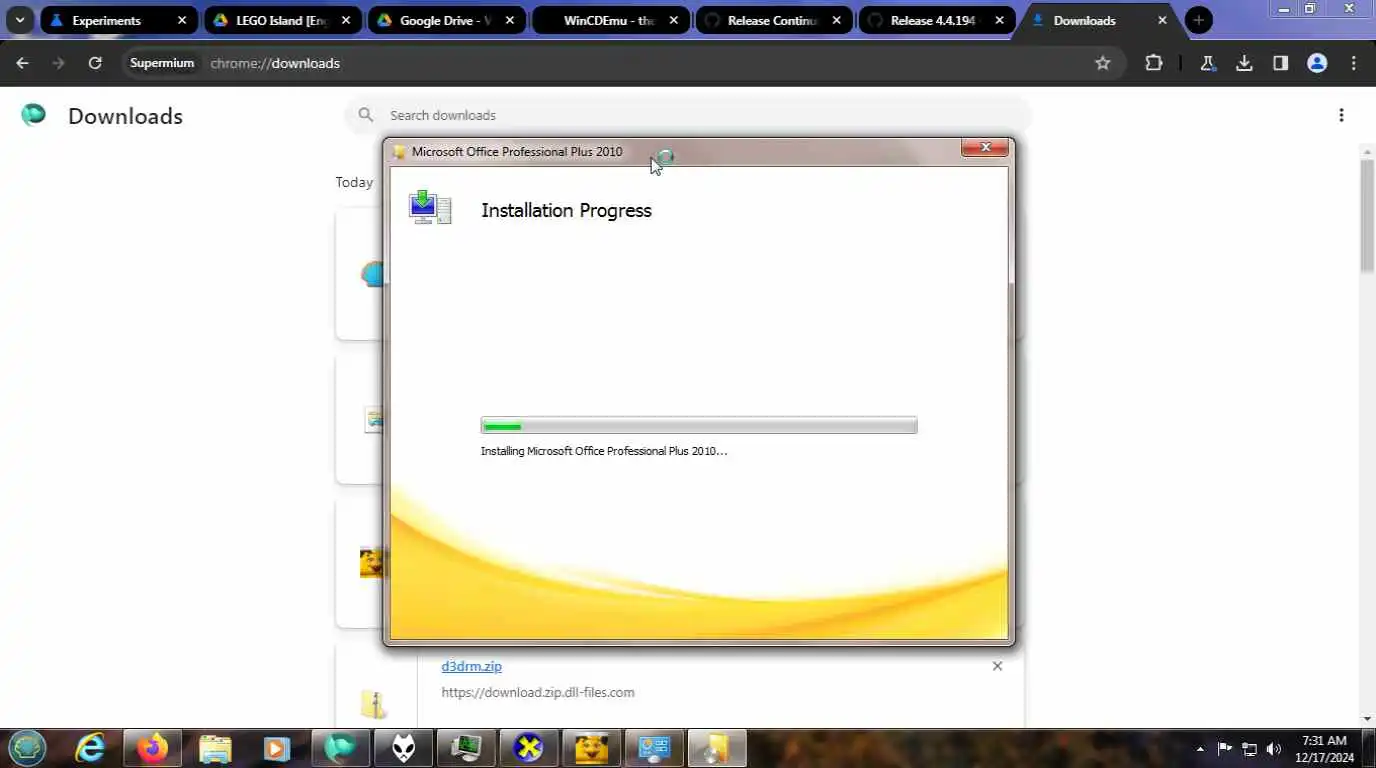Image resolution: width=1376 pixels, height=768 pixels.
Task: Open the LEGO Island face taskbar icon
Action: (x=591, y=748)
